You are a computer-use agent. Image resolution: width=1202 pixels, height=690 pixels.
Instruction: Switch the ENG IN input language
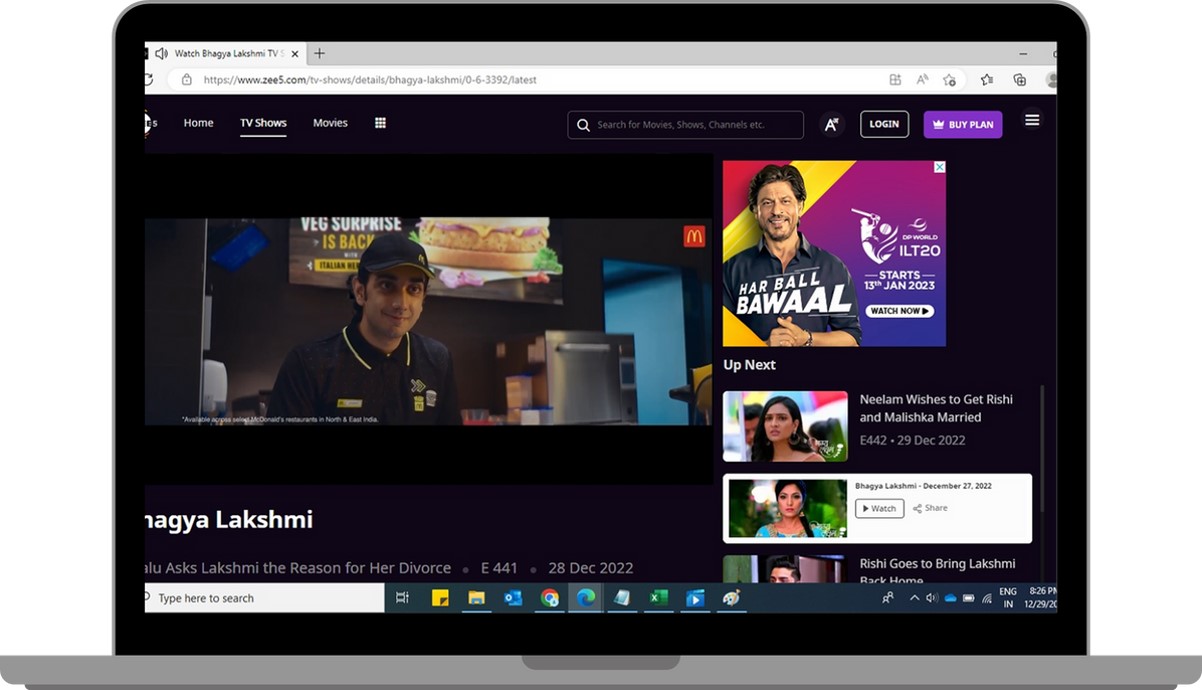[x=1008, y=598]
